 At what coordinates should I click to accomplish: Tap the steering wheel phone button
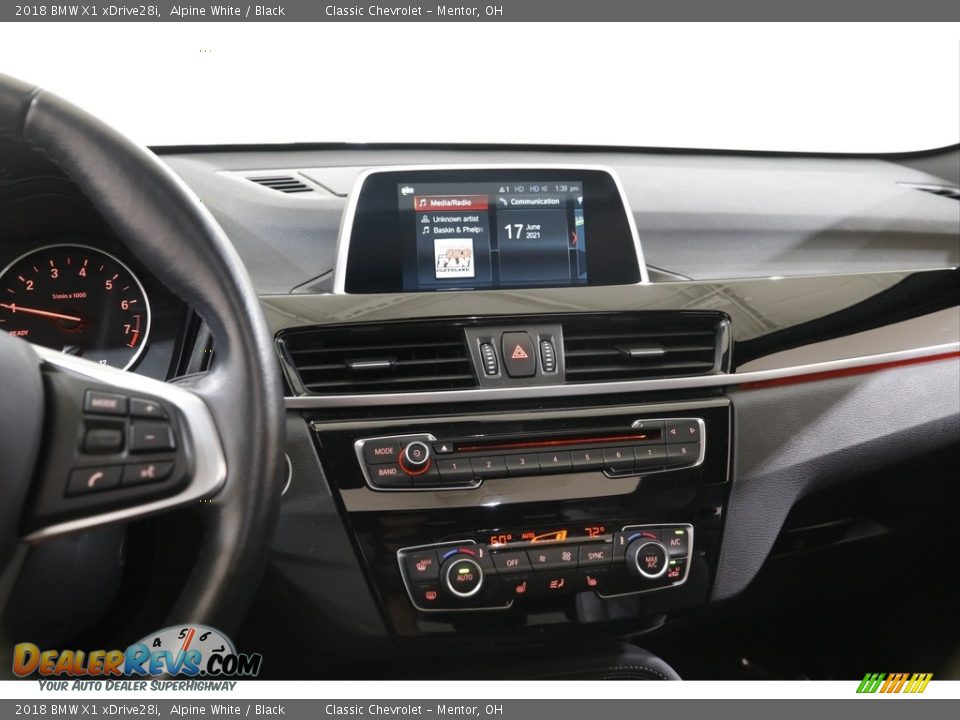point(94,479)
